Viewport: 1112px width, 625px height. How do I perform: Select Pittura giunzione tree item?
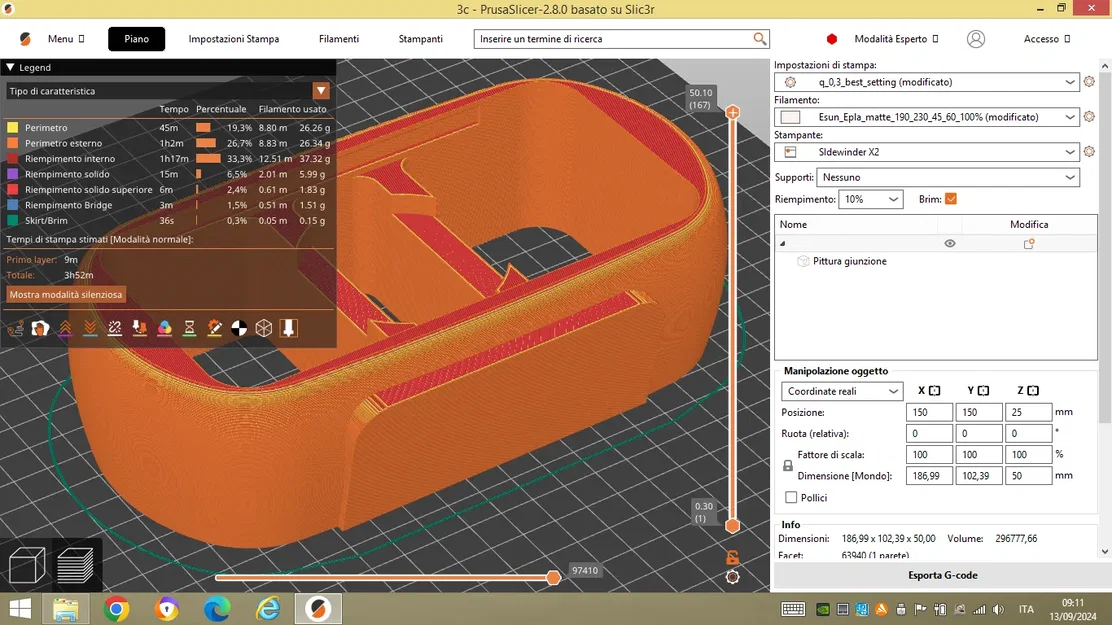pos(849,261)
